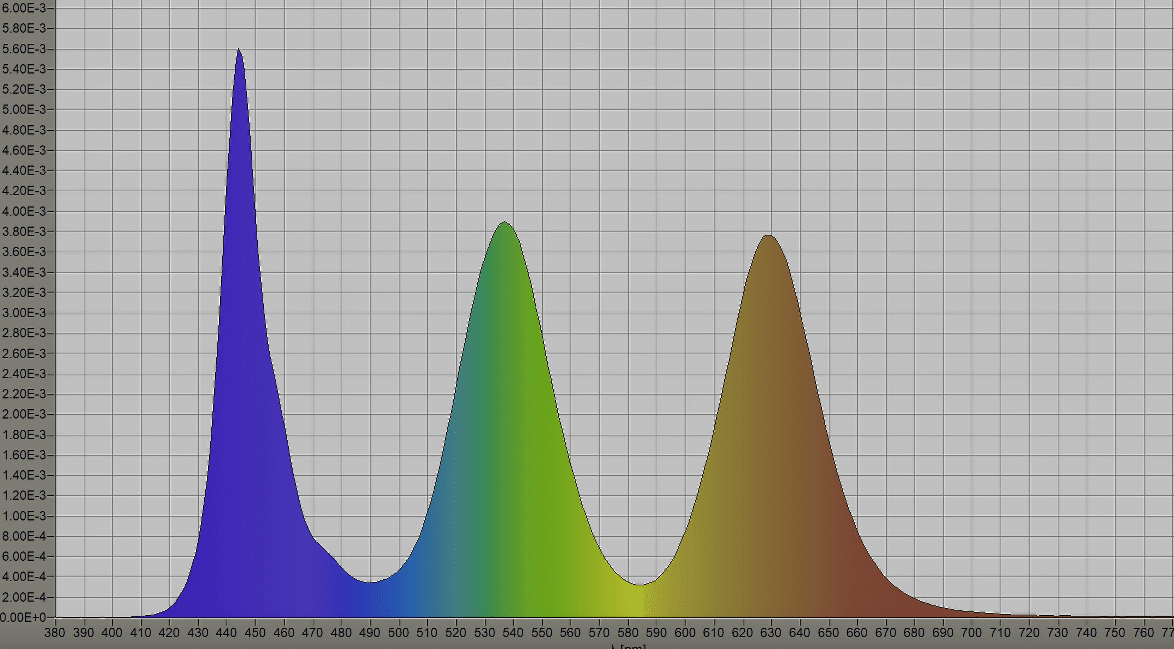The height and width of the screenshot is (649, 1174).
Task: Click the '3.00E-3' y-axis label
Action: (23, 313)
